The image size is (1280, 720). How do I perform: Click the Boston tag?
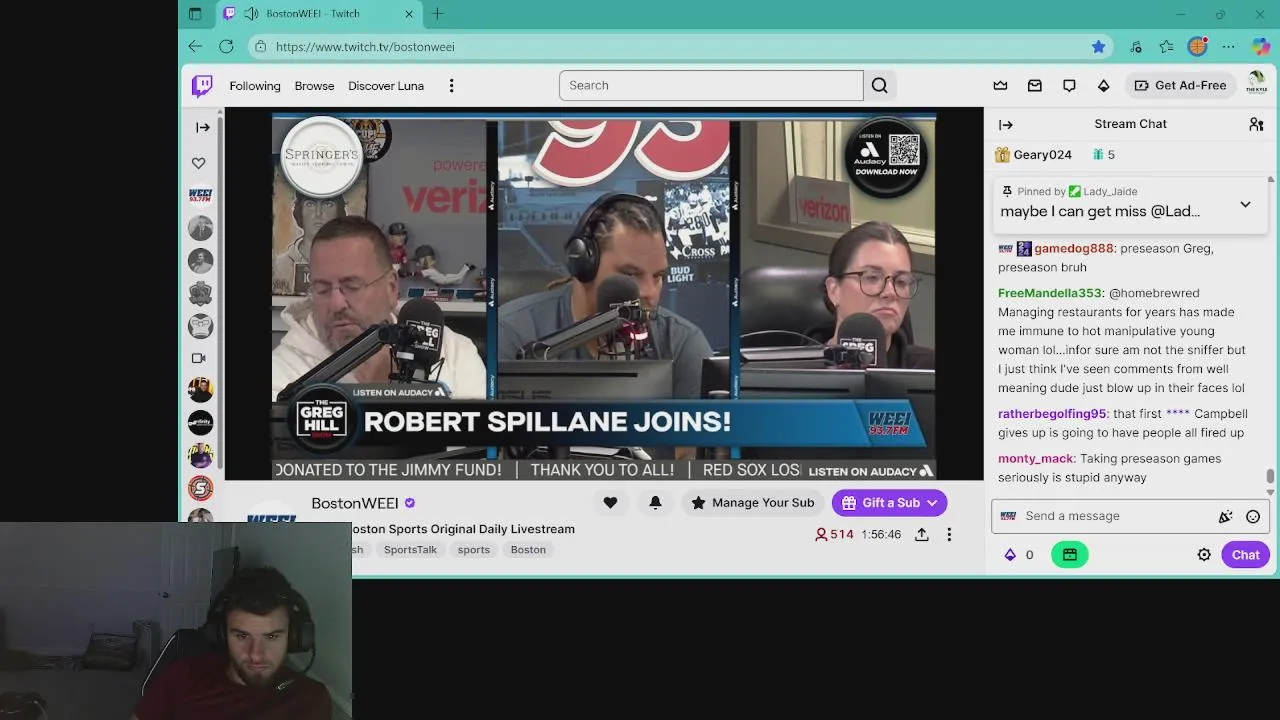tap(528, 550)
